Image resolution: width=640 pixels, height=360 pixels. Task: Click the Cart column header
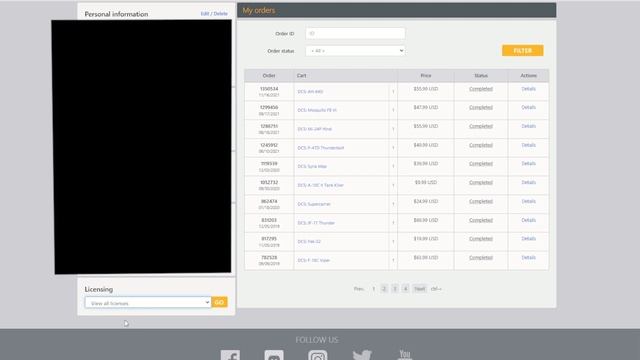coord(345,76)
